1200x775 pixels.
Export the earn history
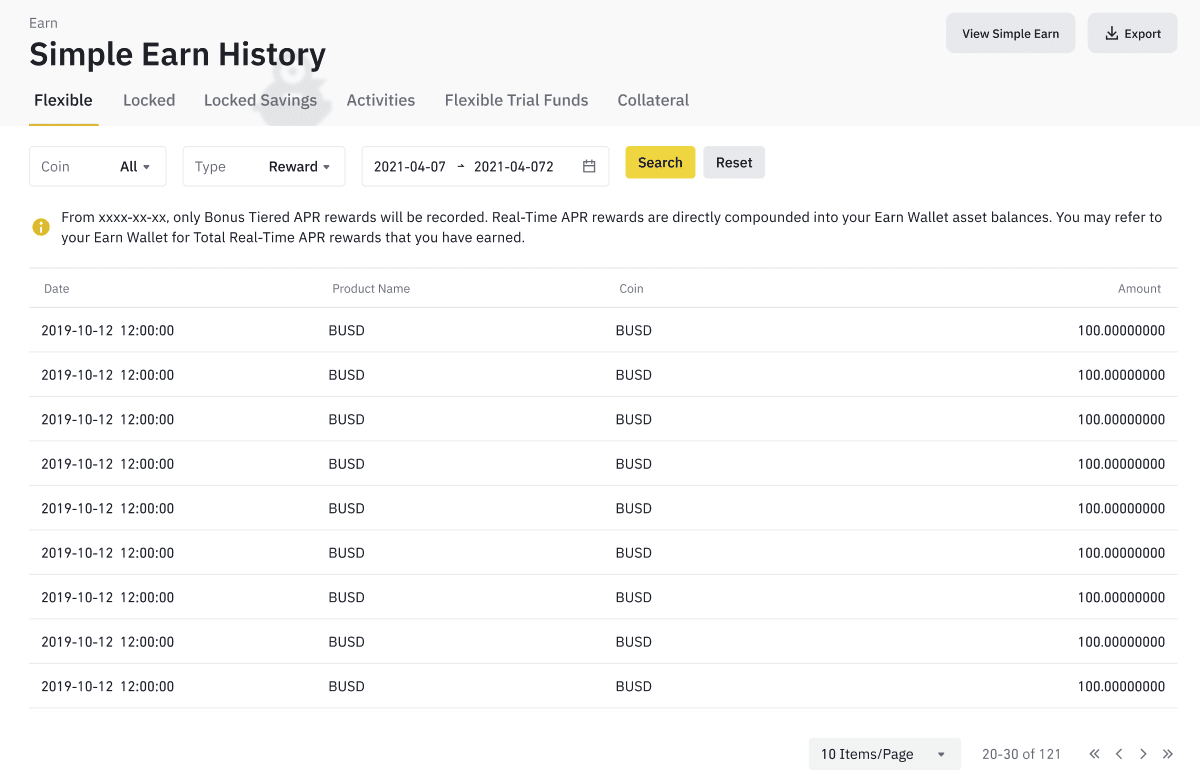click(1133, 33)
